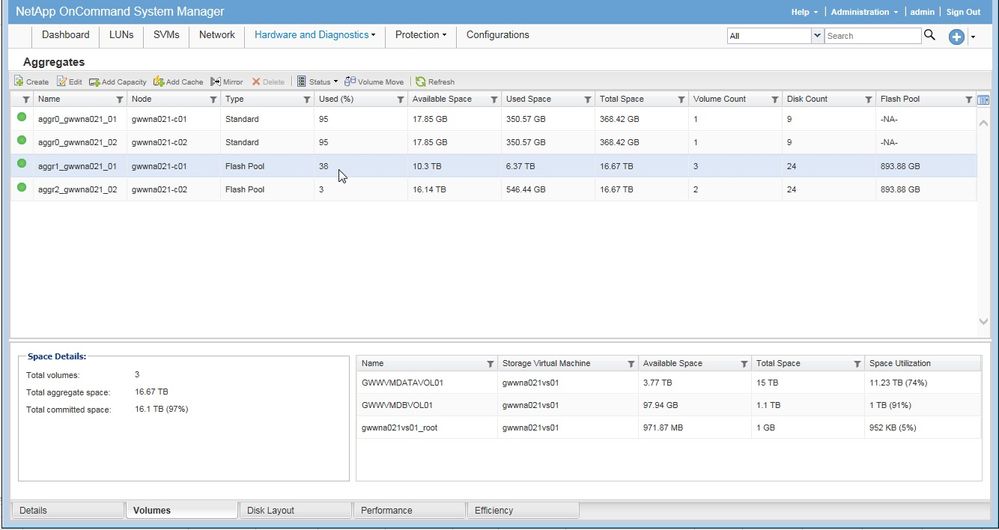Image resolution: width=999 pixels, height=530 pixels.
Task: Switch to the Details bottom tab
Action: click(x=68, y=510)
